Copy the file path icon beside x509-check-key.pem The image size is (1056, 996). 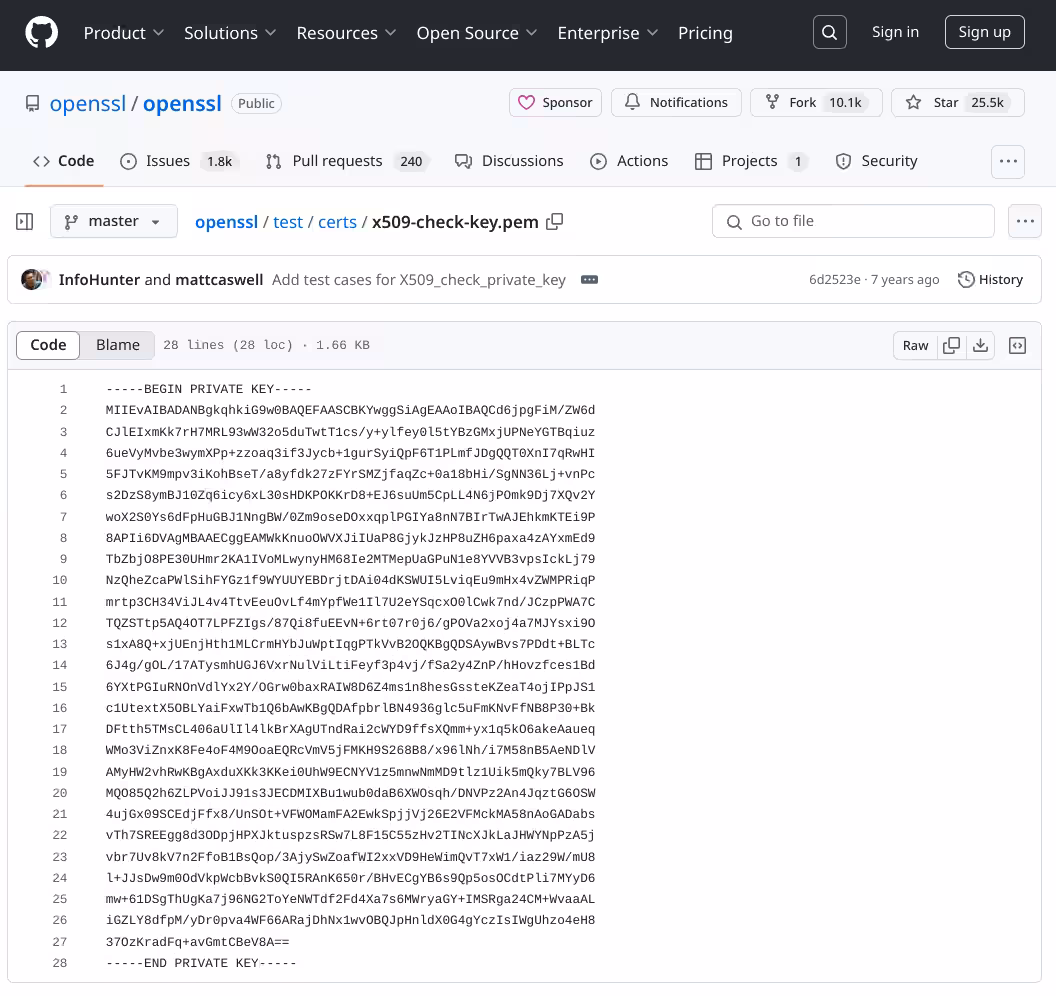555,222
